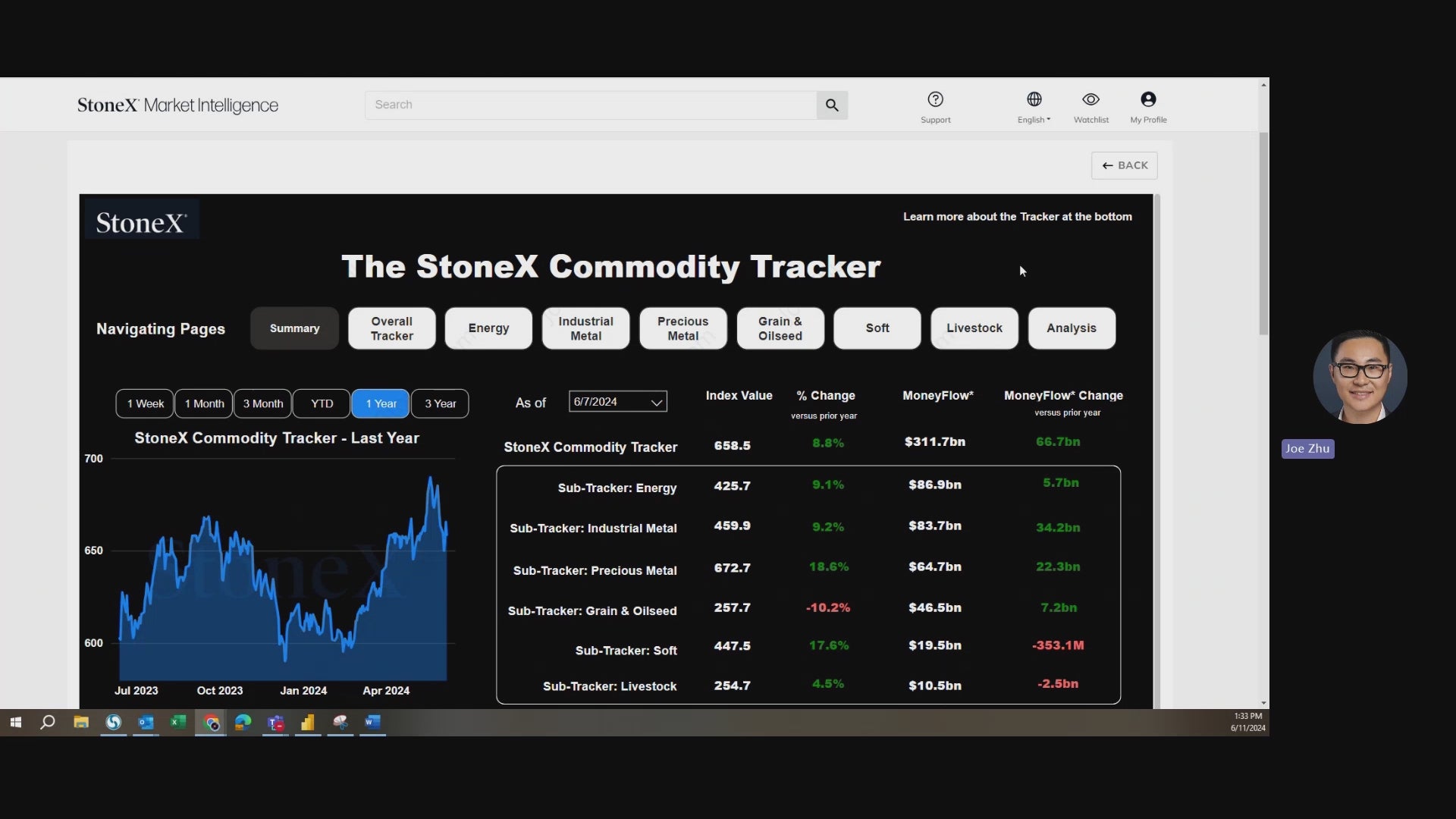The height and width of the screenshot is (819, 1456).
Task: Open the blue swirl app in taskbar
Action: pyautogui.click(x=113, y=723)
